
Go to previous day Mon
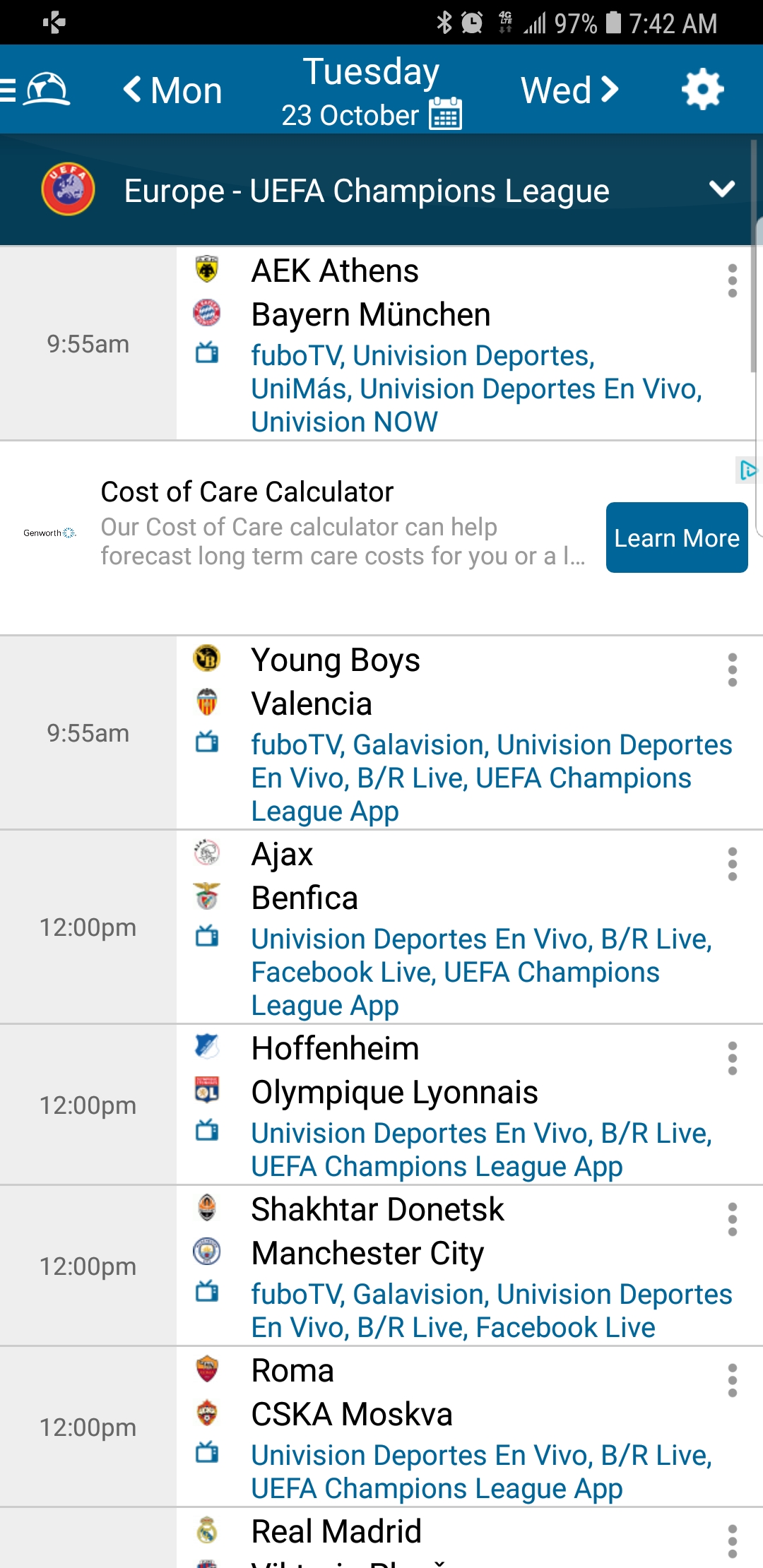pyautogui.click(x=173, y=90)
